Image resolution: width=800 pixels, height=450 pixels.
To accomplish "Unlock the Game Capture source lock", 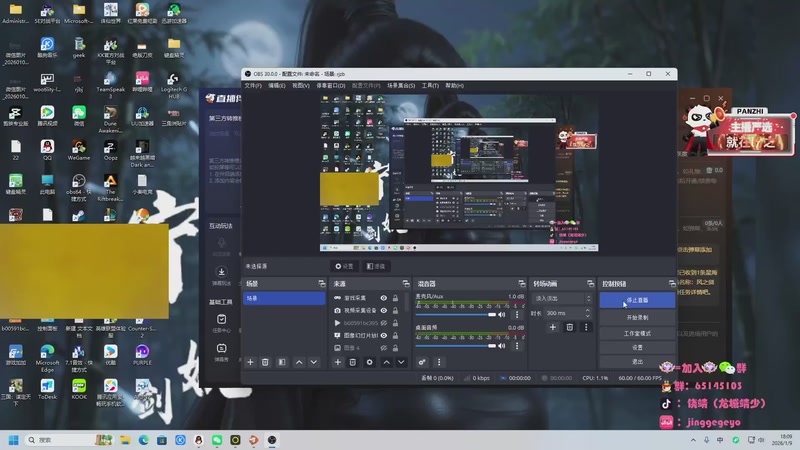I will tap(395, 298).
